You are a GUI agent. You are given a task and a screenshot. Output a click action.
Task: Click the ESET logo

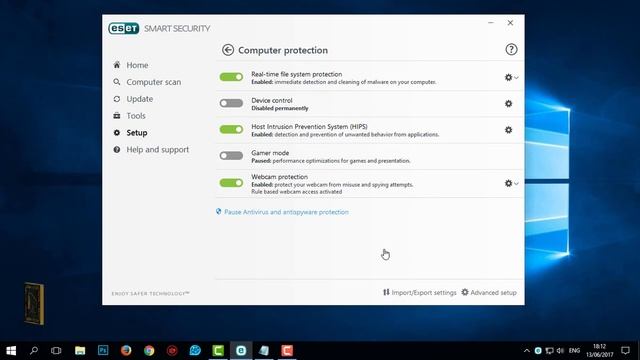tap(124, 28)
